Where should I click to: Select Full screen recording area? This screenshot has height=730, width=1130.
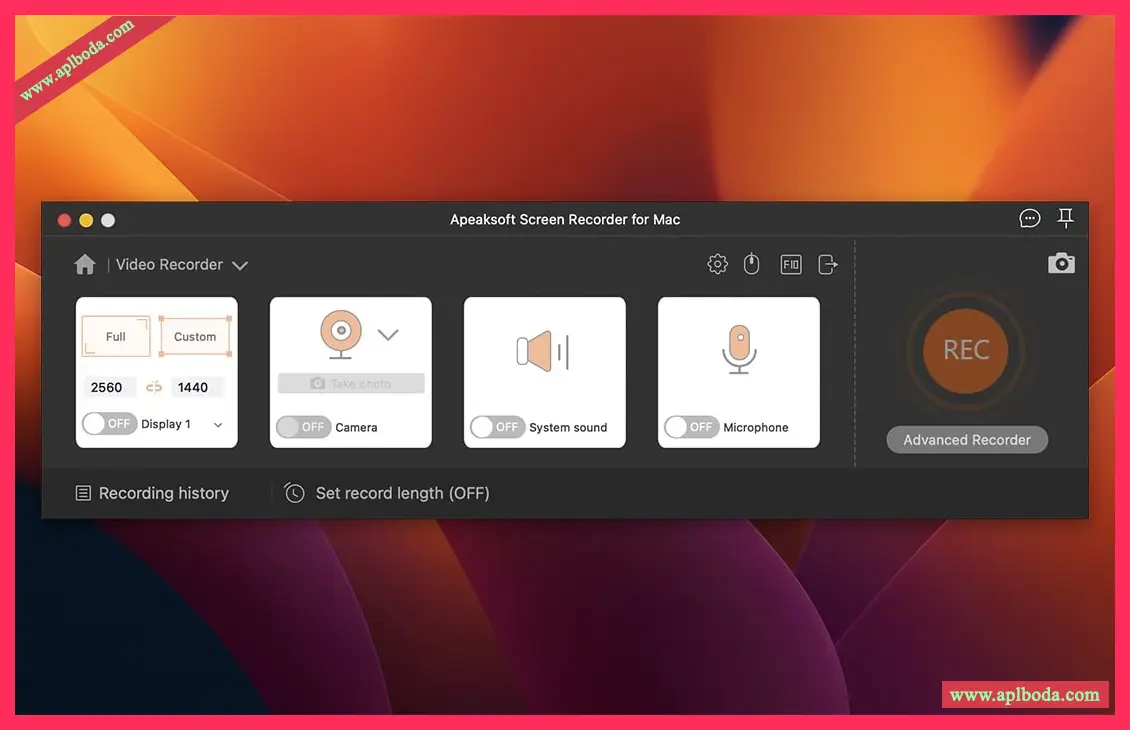point(116,337)
